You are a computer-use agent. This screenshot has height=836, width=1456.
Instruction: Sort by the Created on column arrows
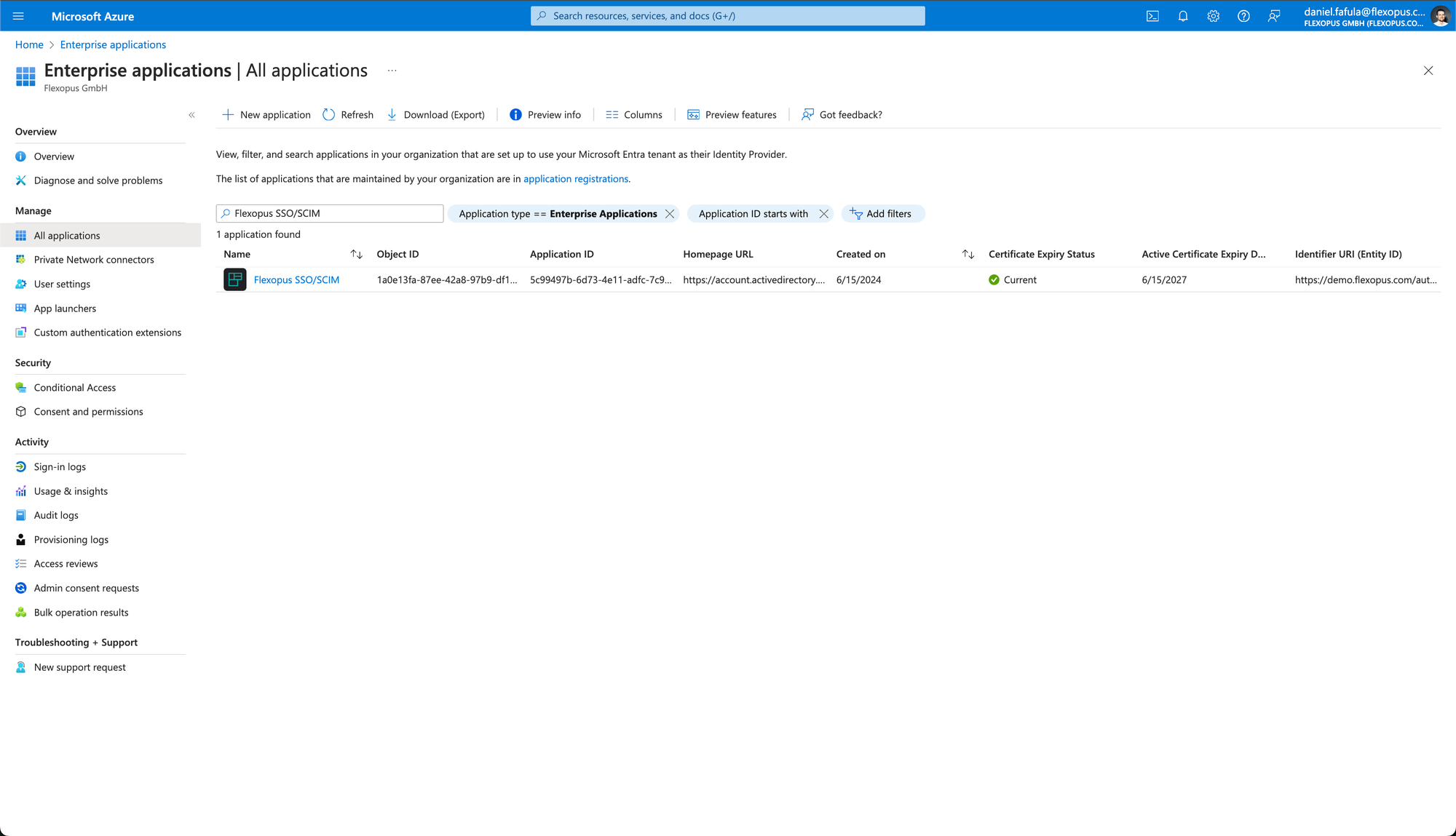point(968,254)
